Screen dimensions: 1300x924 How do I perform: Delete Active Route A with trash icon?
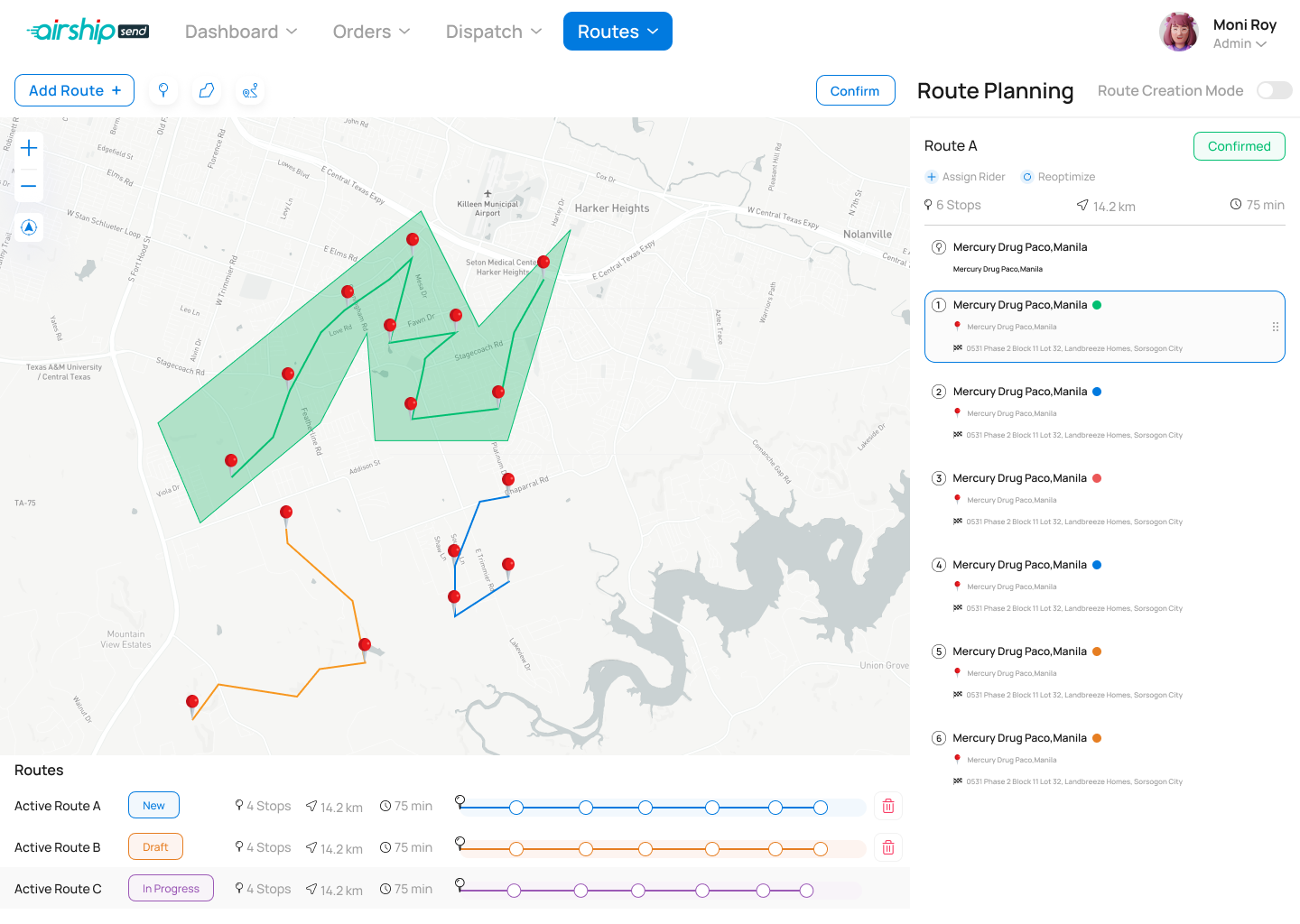pos(888,806)
